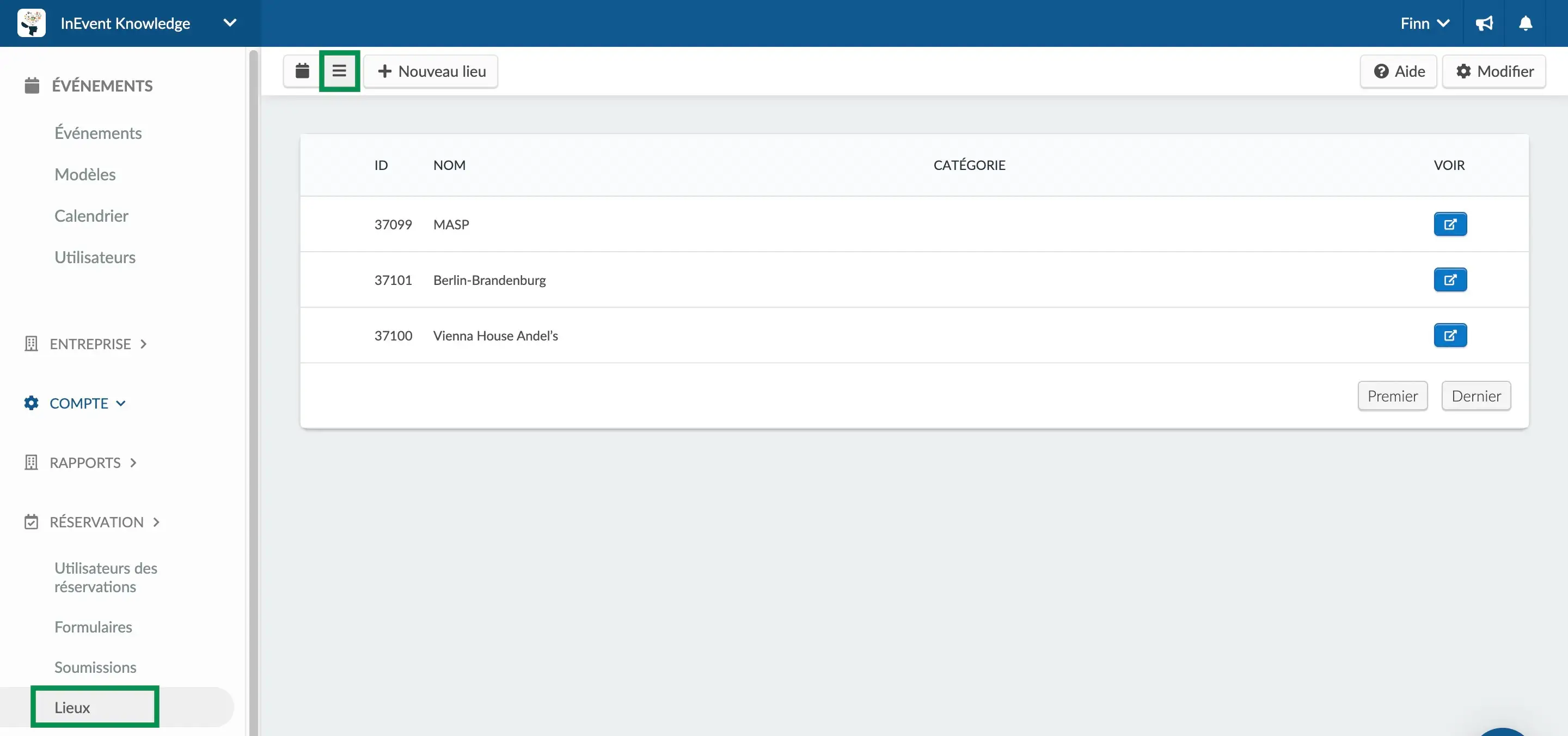View the MASP venue external link icon

(x=1450, y=224)
